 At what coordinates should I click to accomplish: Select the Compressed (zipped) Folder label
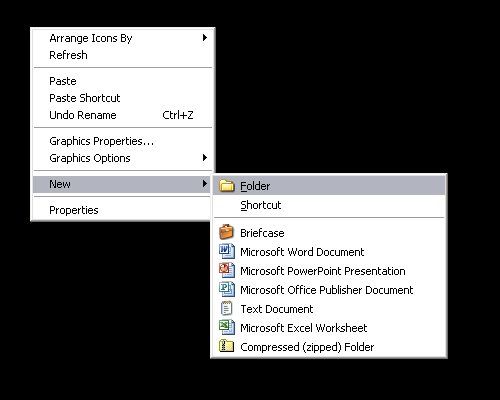click(x=307, y=347)
